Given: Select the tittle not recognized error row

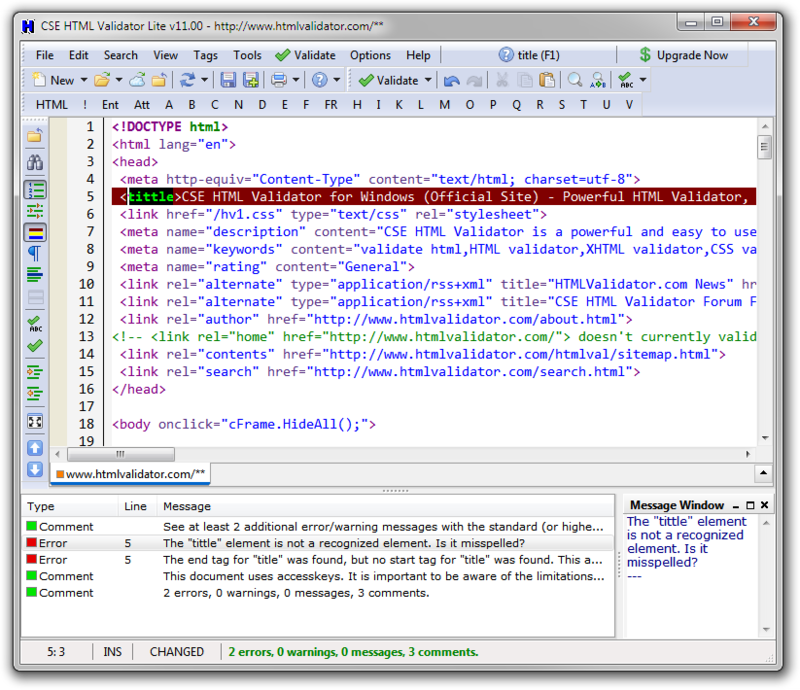Looking at the screenshot, I should coord(317,543).
